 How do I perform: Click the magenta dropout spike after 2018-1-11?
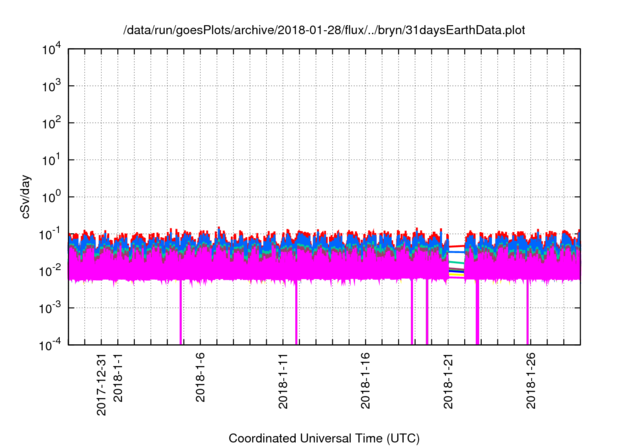[x=296, y=312]
